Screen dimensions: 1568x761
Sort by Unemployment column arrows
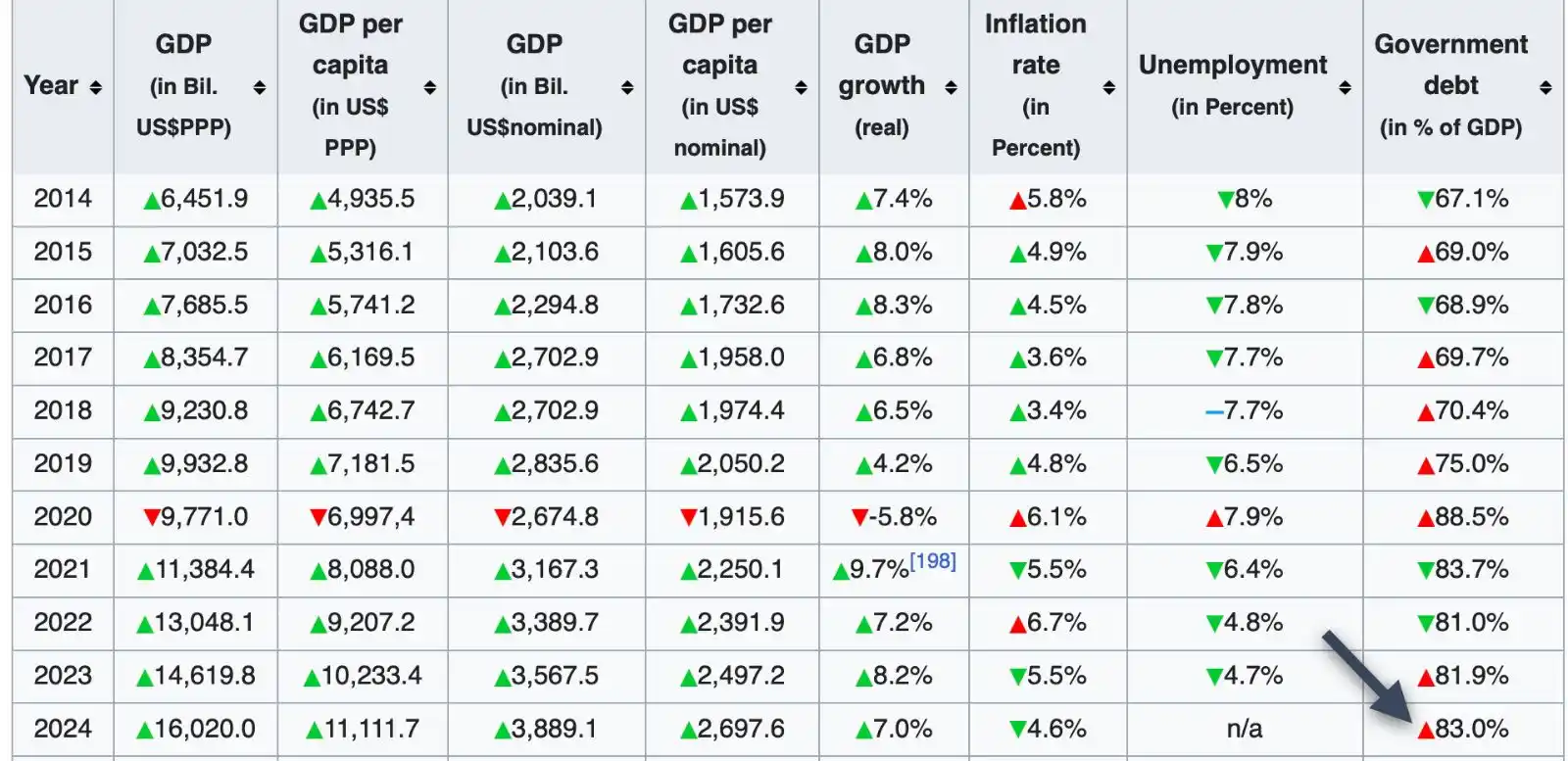[x=1345, y=88]
